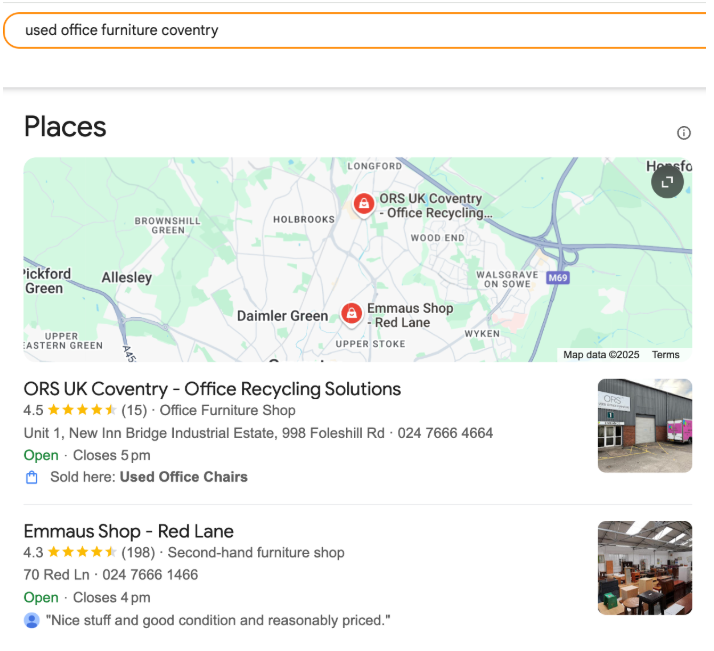Click the Places section heading

[x=65, y=127]
